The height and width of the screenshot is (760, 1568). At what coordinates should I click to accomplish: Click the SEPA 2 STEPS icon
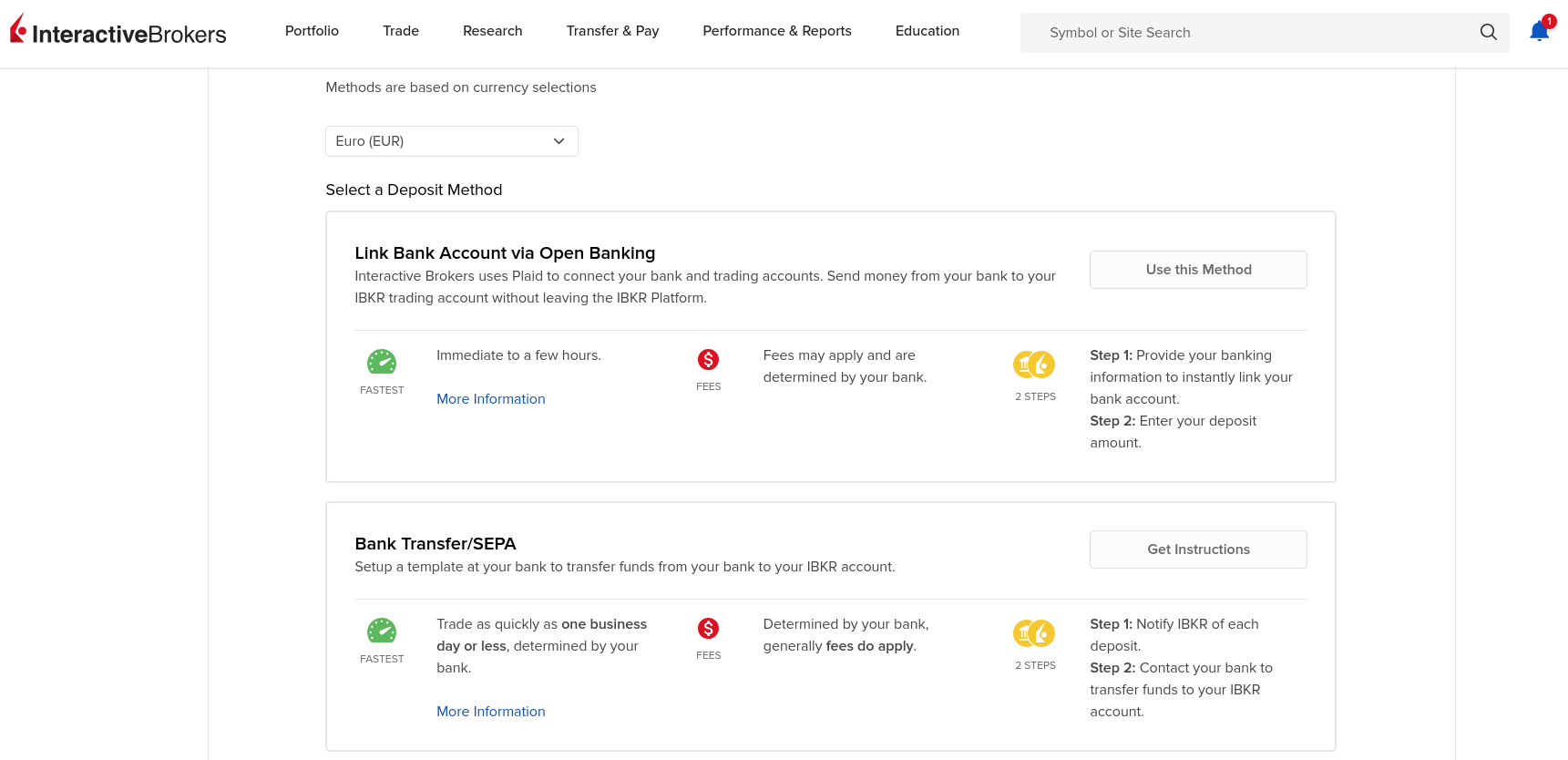1034,633
